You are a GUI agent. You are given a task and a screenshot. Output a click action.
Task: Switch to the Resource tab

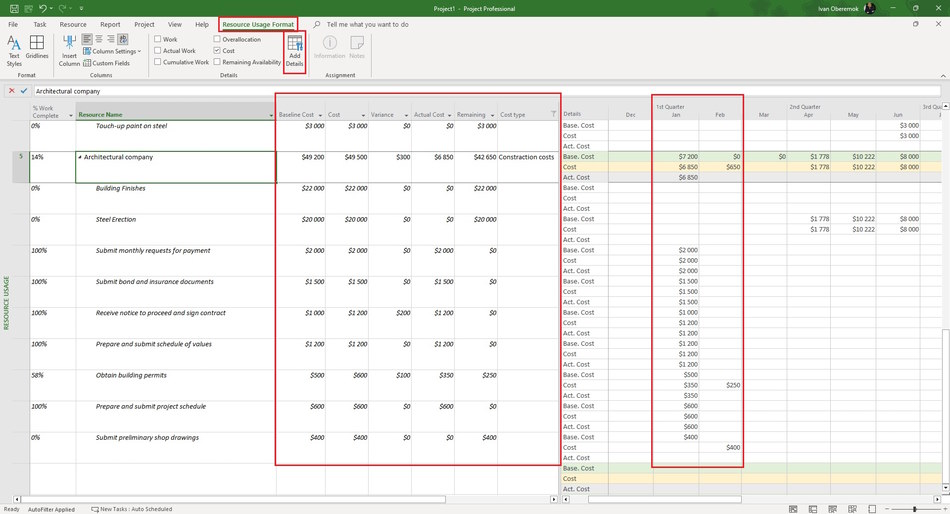[73, 24]
